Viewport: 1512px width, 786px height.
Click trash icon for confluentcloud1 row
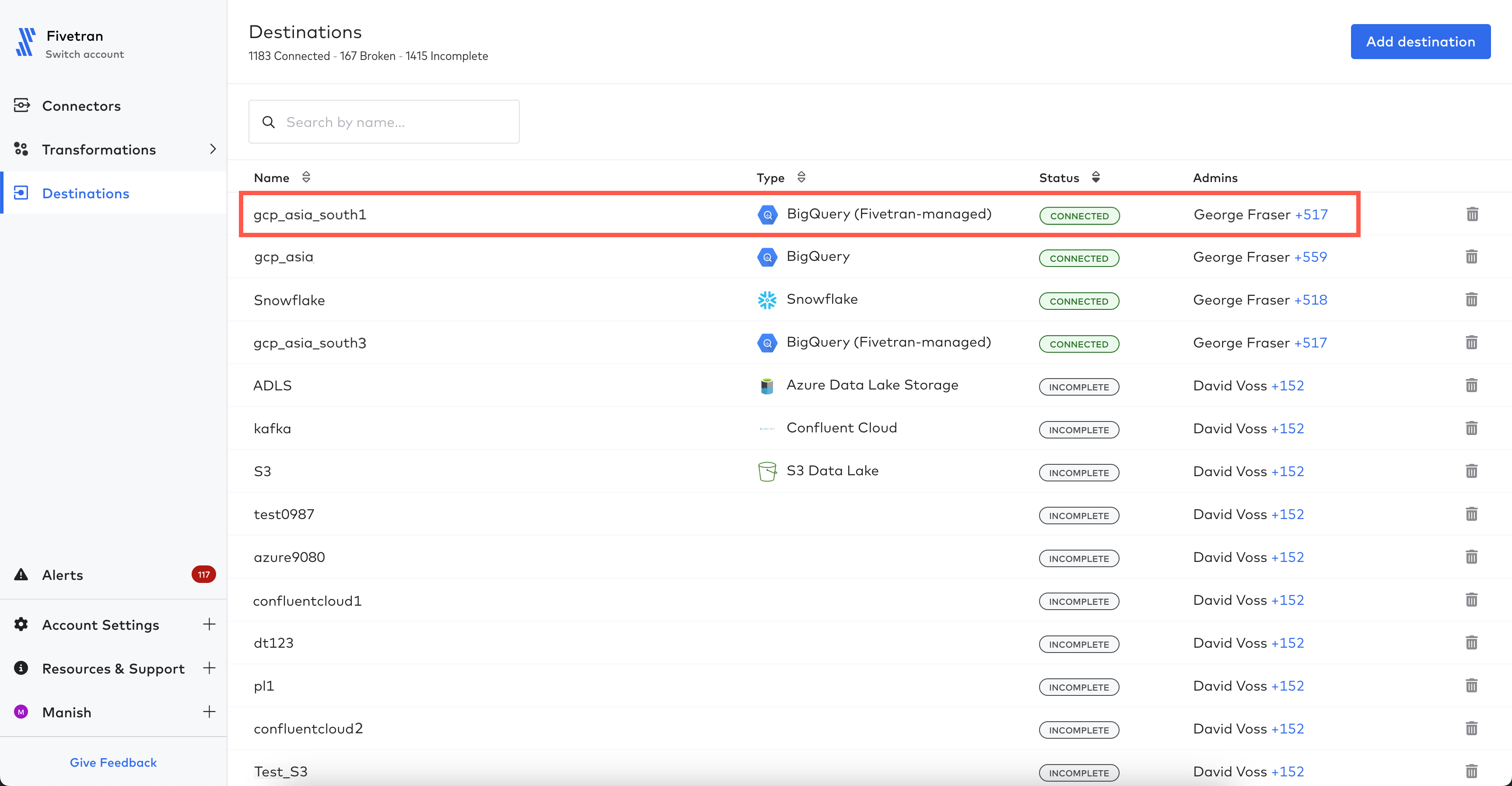pos(1471,600)
